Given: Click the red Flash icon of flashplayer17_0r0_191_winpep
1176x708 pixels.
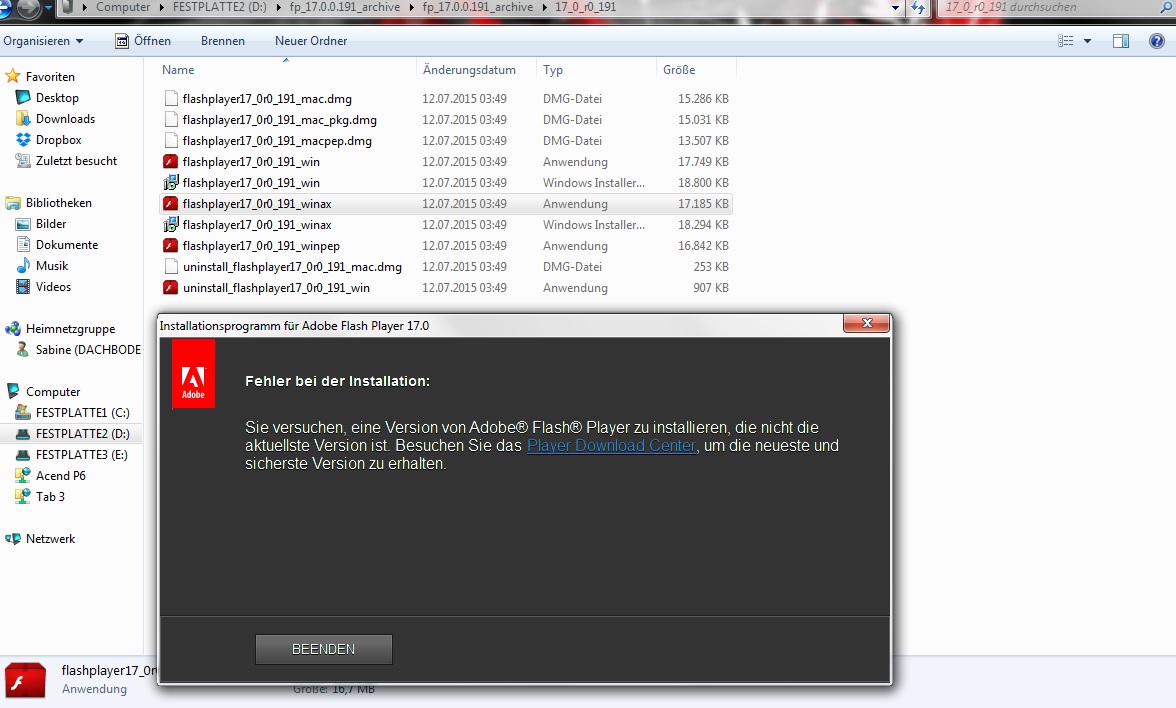Looking at the screenshot, I should pyautogui.click(x=171, y=245).
